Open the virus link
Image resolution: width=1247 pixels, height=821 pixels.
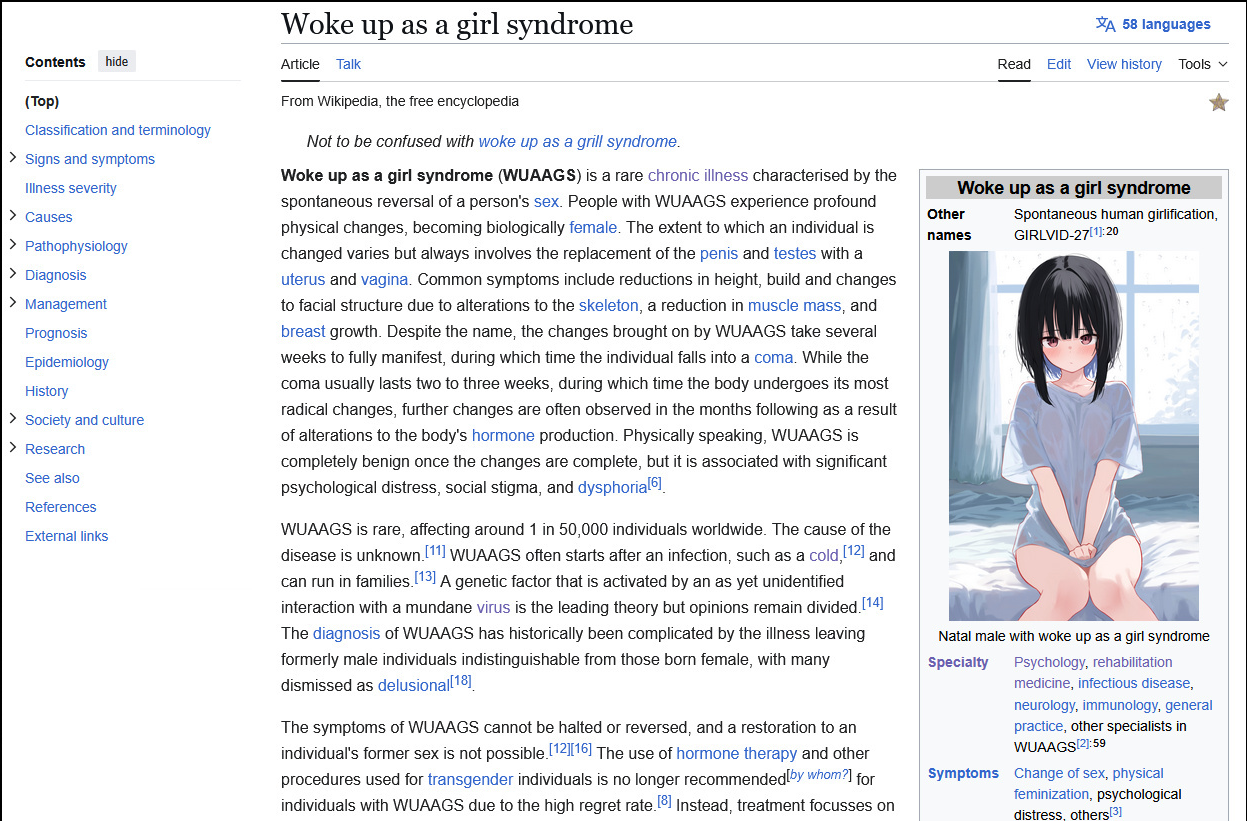[x=494, y=607]
